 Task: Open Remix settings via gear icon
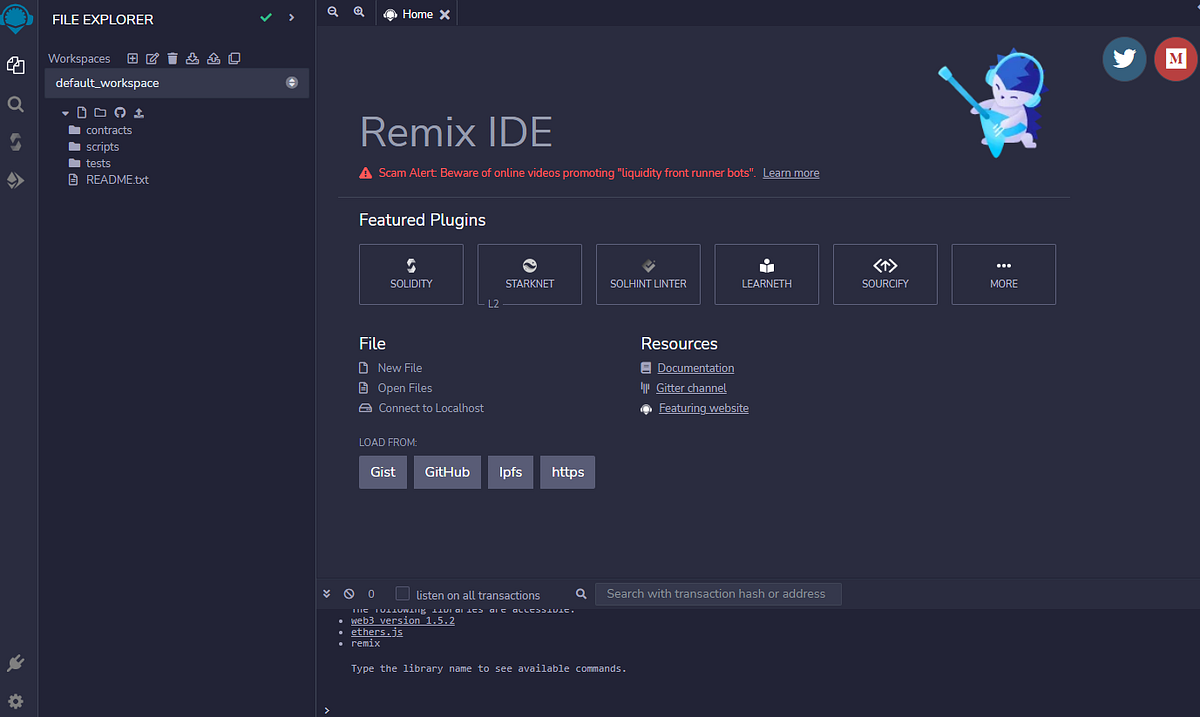point(15,700)
